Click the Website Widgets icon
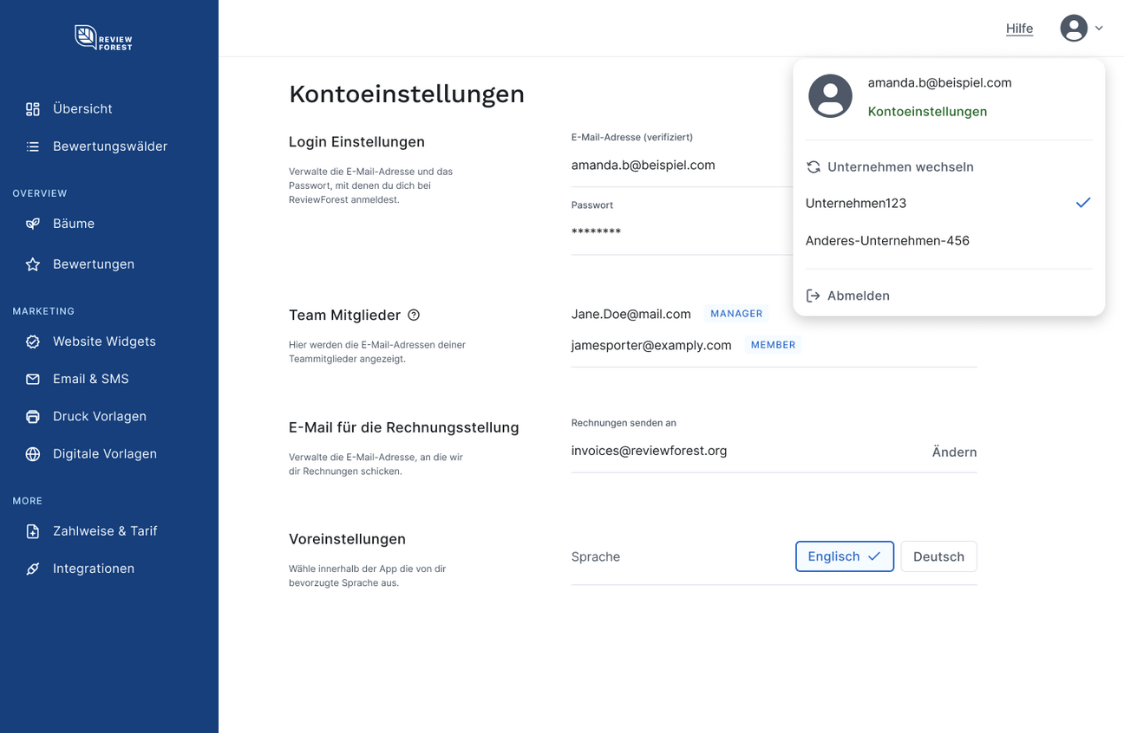 pyautogui.click(x=33, y=342)
